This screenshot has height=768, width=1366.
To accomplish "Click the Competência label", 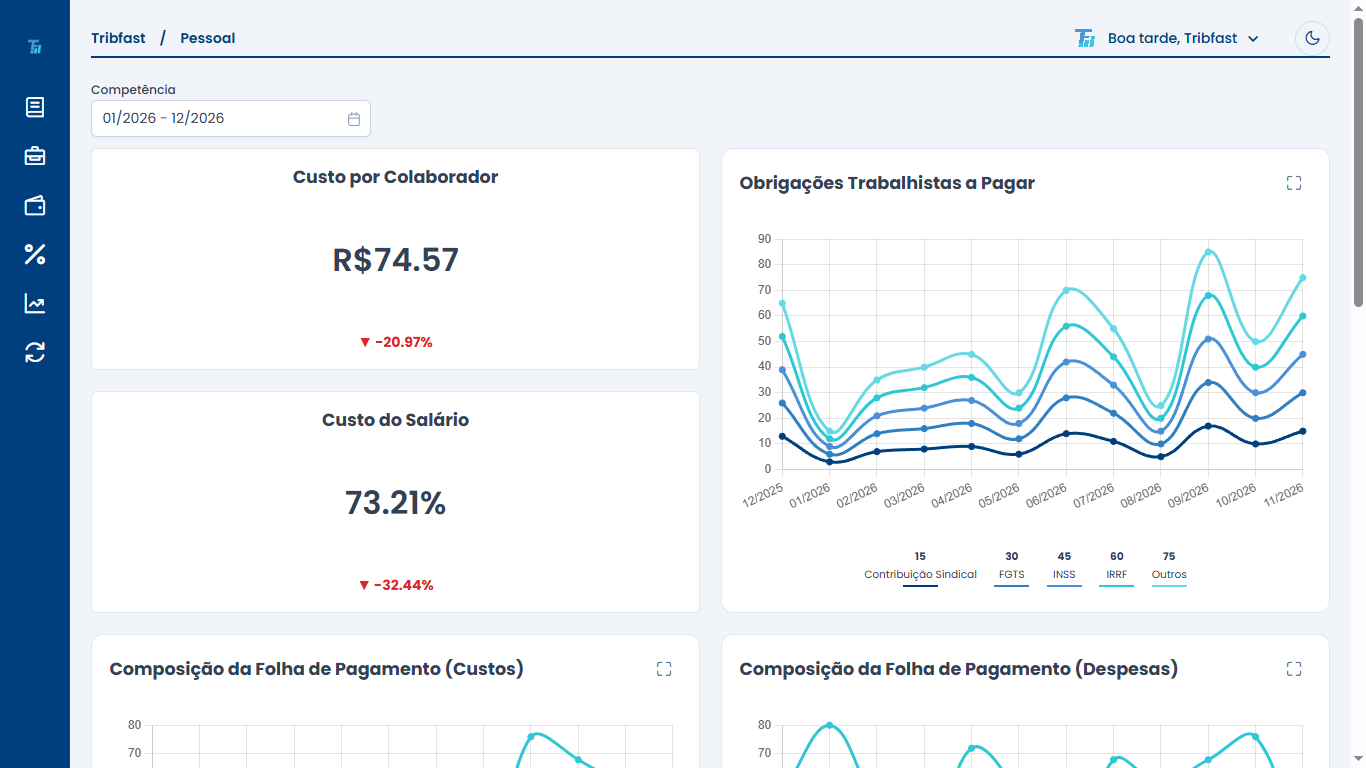I will 133,90.
